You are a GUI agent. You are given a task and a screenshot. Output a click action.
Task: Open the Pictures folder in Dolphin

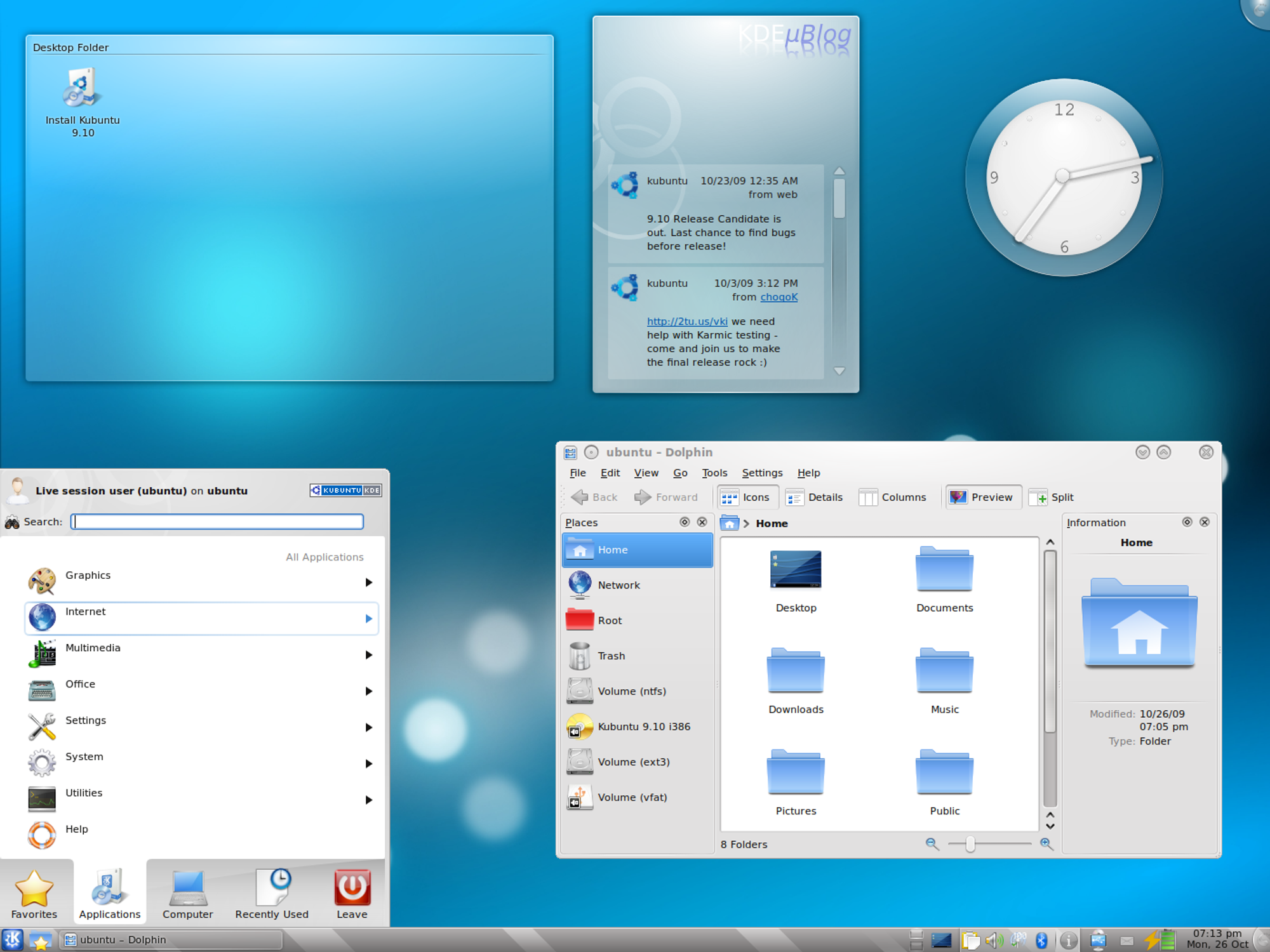pyautogui.click(x=796, y=783)
